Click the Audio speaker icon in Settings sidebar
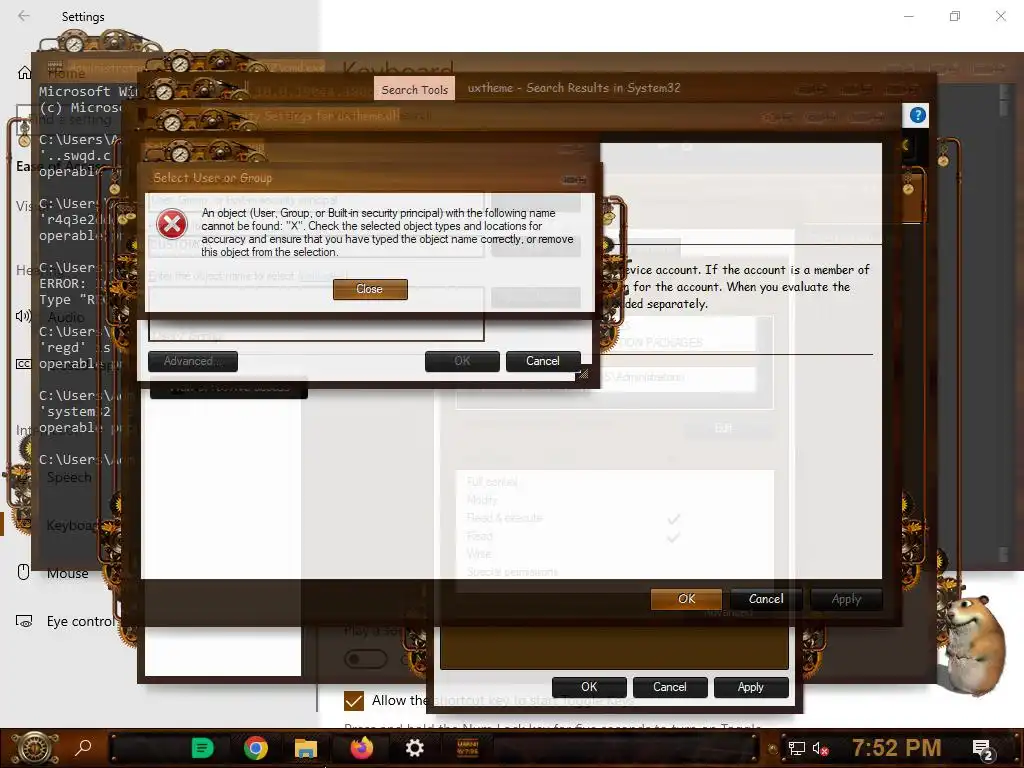The width and height of the screenshot is (1024, 768). tap(24, 317)
